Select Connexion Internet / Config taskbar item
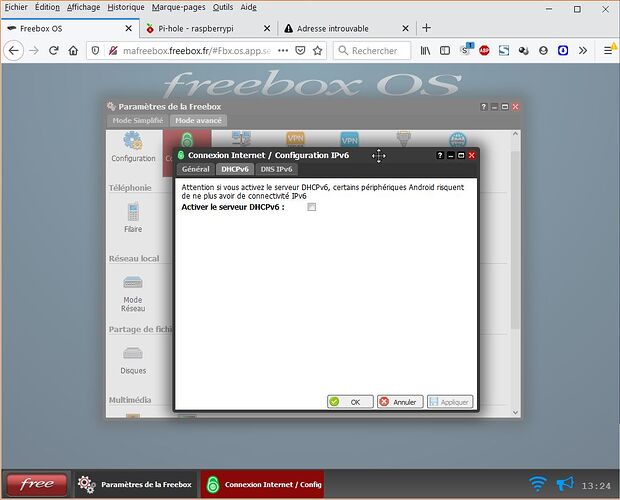 coord(263,484)
